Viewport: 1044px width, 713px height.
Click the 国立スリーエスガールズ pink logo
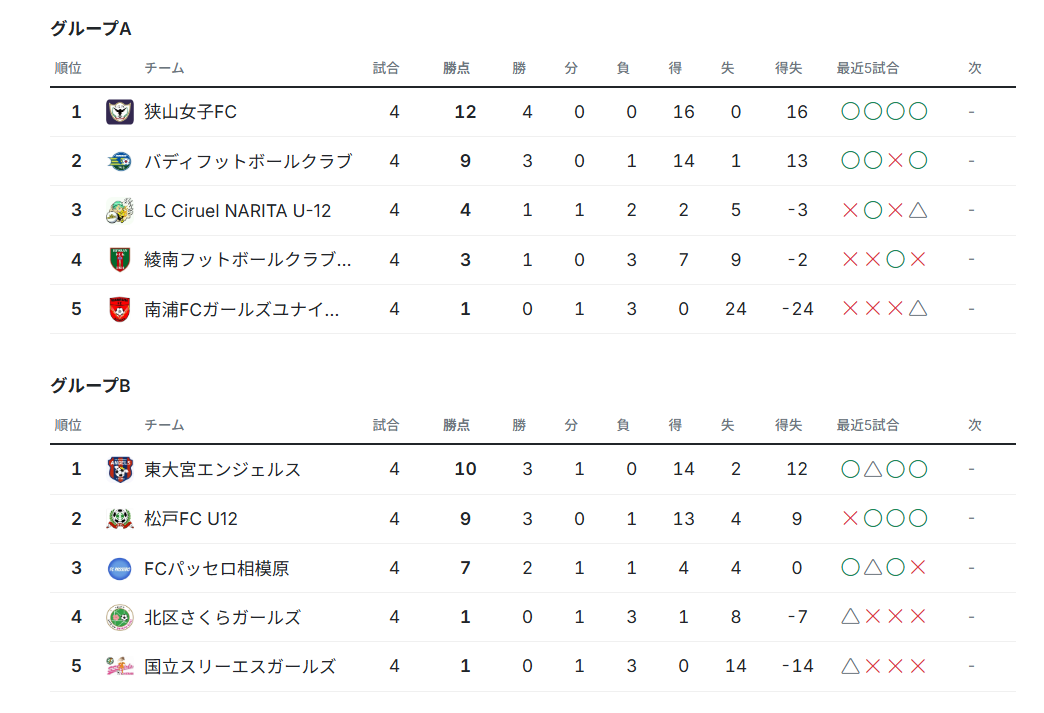120,666
